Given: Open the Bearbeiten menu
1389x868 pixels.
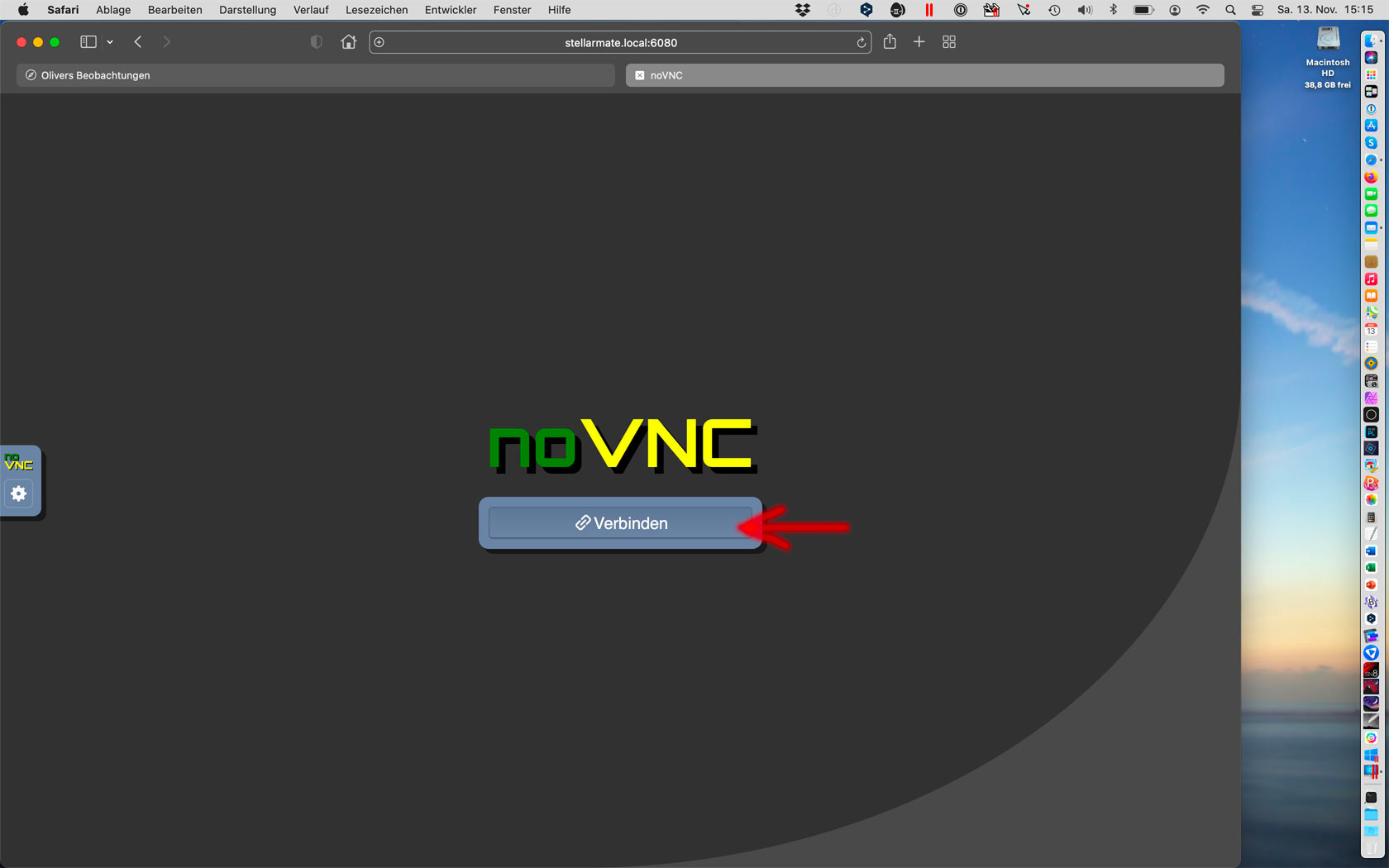Looking at the screenshot, I should click(174, 10).
